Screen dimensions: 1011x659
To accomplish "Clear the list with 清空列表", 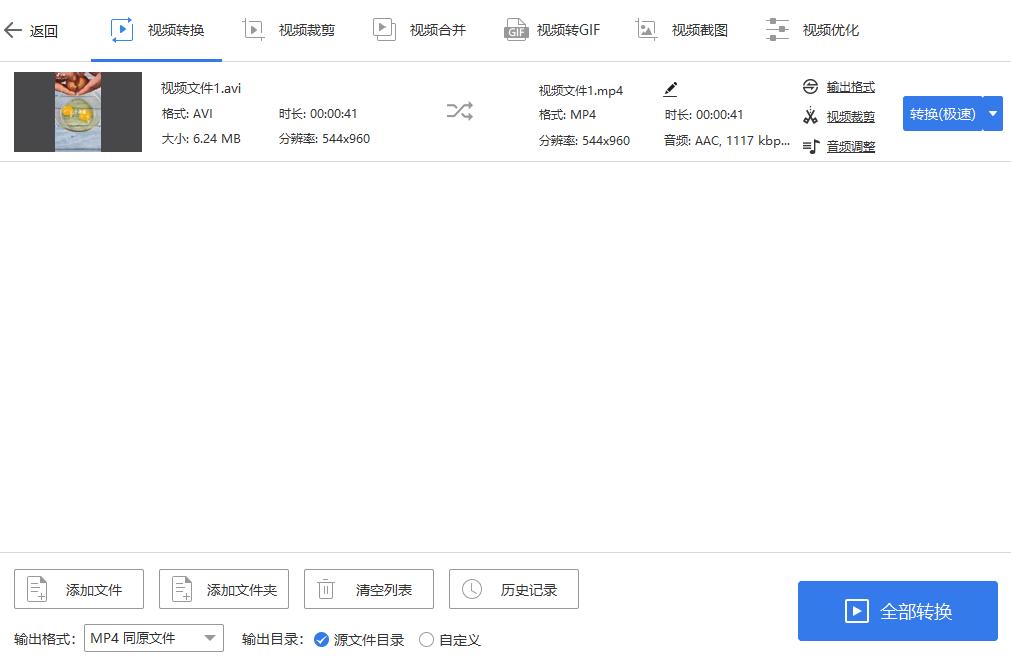I will coord(368,590).
